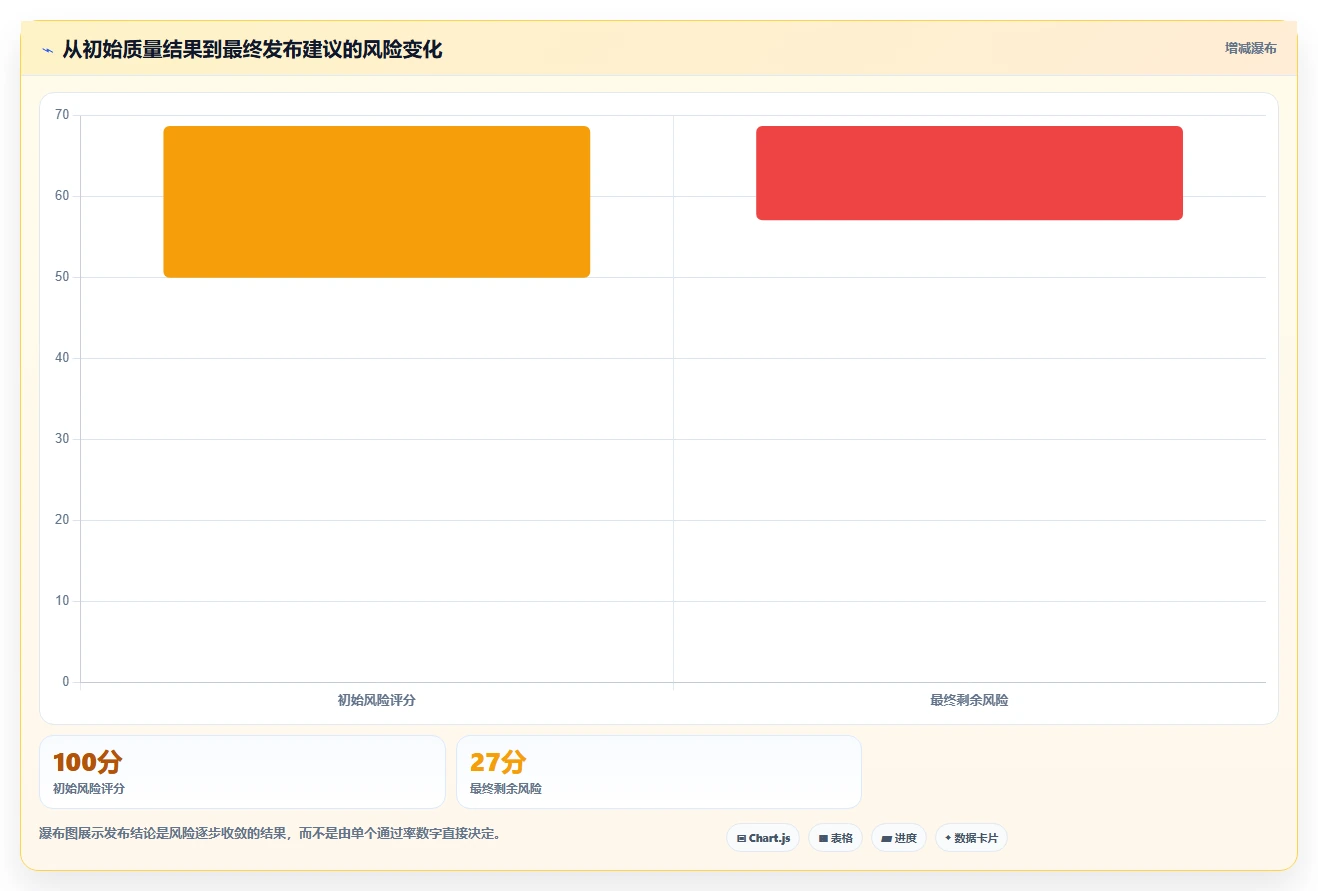Click the orange 初始风险评分 bar

tap(377, 202)
